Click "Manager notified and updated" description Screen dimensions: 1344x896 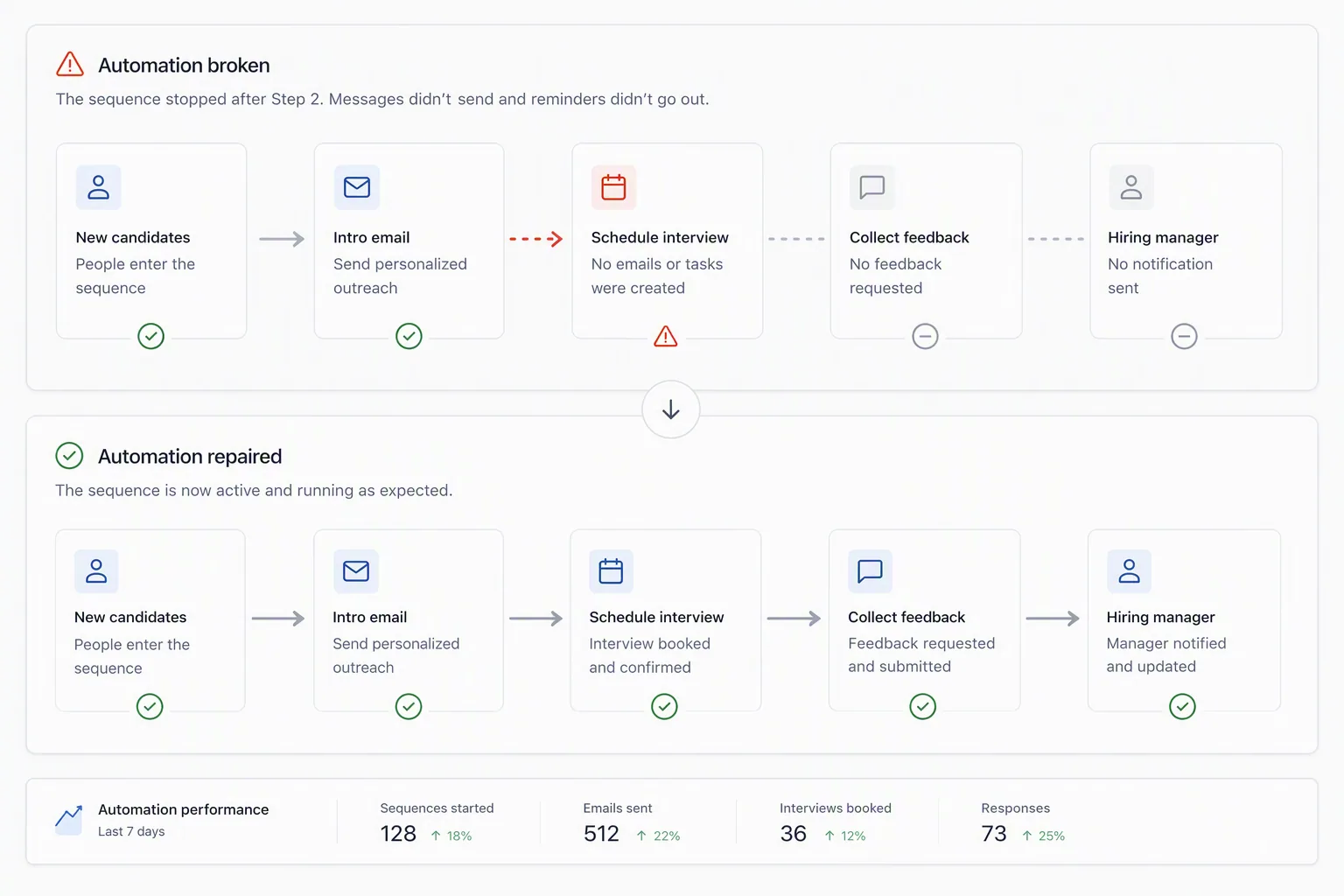1166,654
